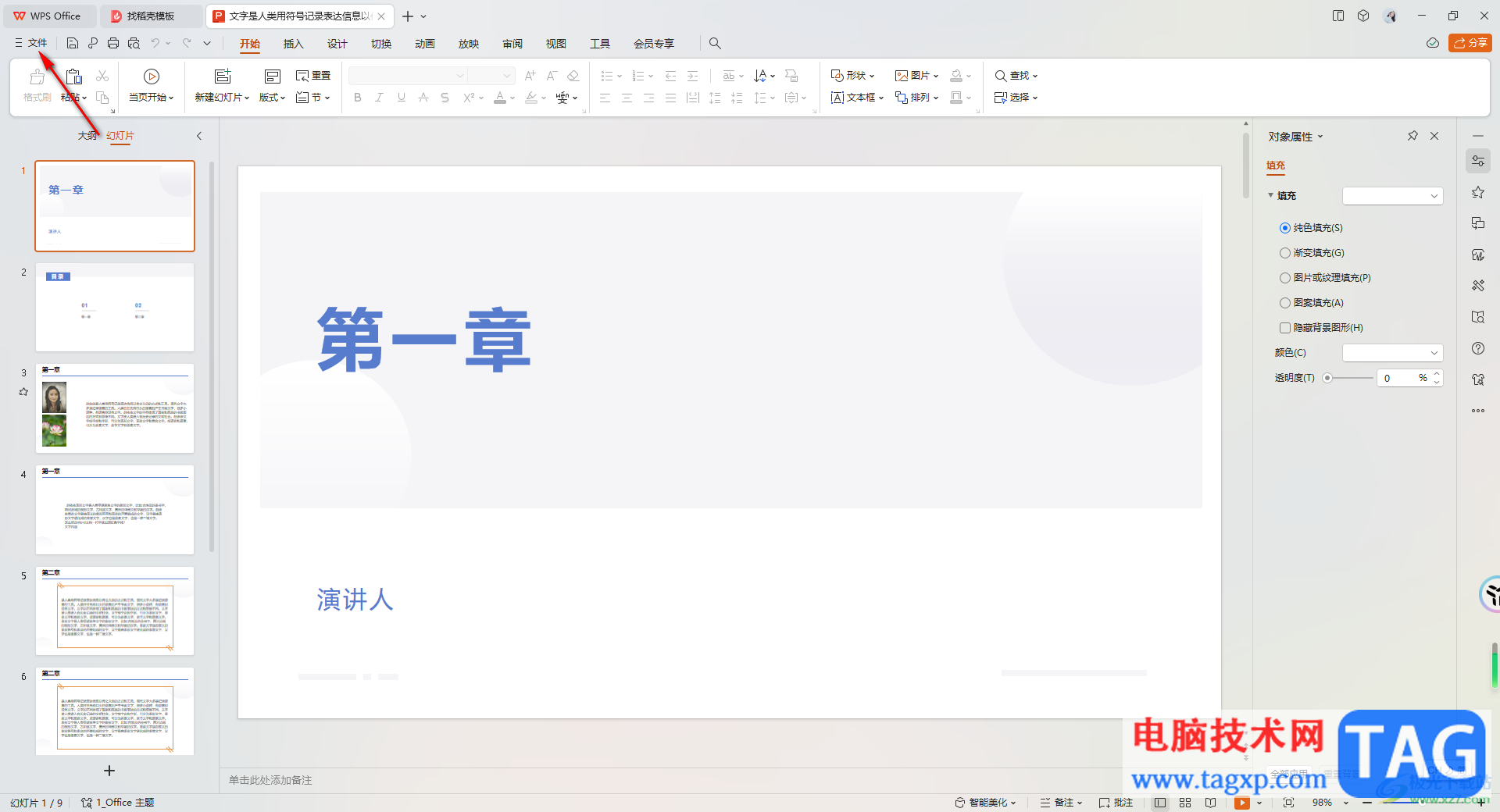Close the 对象属性 panel

(1434, 136)
